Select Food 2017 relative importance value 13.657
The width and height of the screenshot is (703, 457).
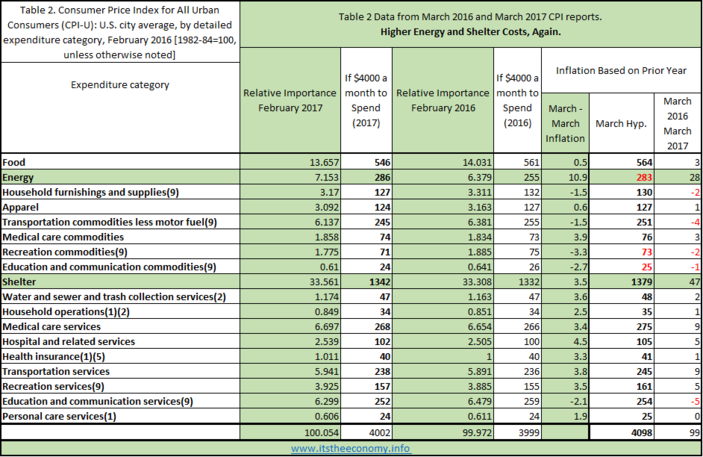(324, 162)
